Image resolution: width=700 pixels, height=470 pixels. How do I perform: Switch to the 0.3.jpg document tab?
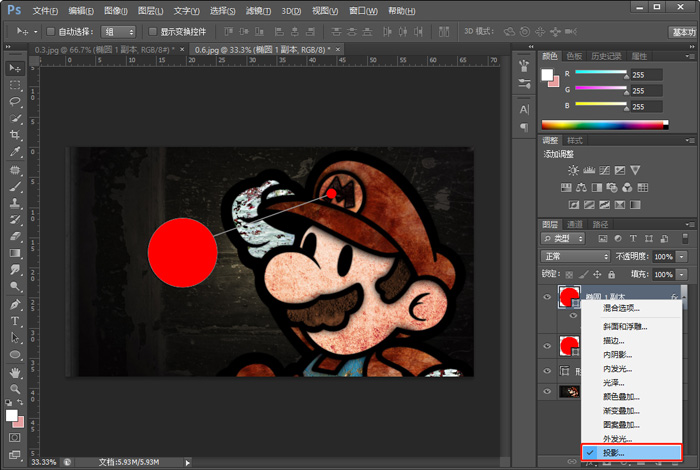pyautogui.click(x=104, y=50)
